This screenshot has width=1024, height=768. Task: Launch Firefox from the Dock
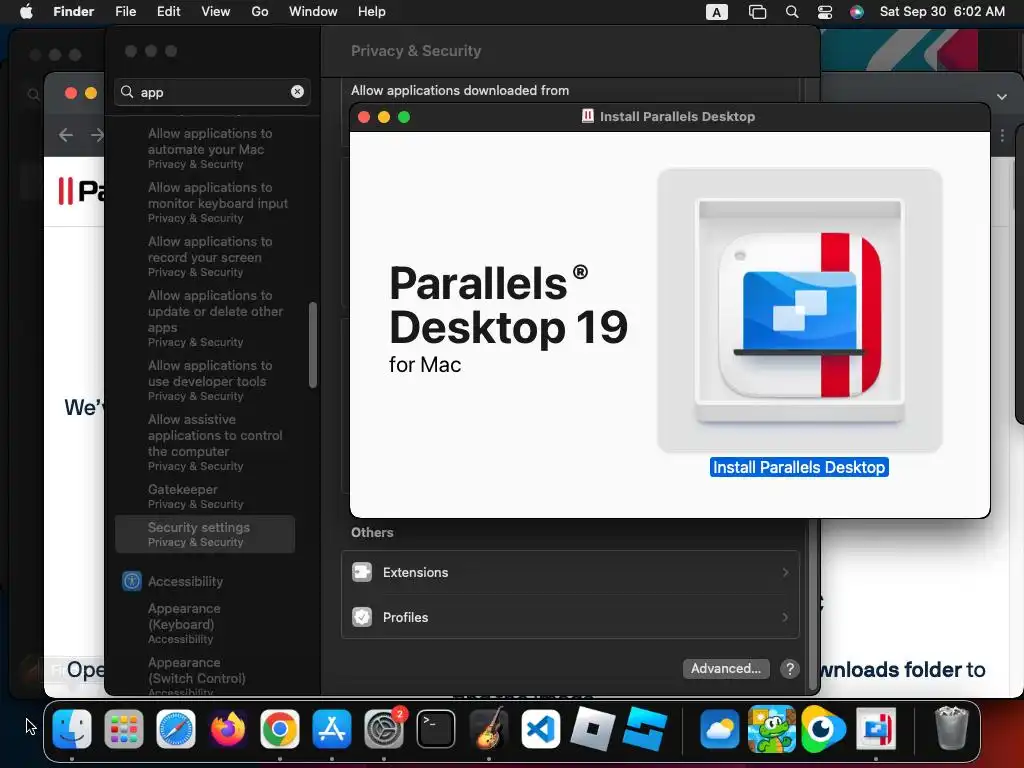coord(227,729)
